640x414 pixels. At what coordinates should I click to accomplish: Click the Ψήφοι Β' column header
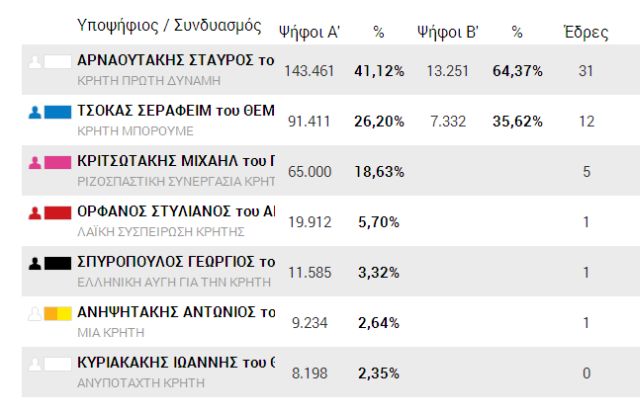click(x=448, y=32)
